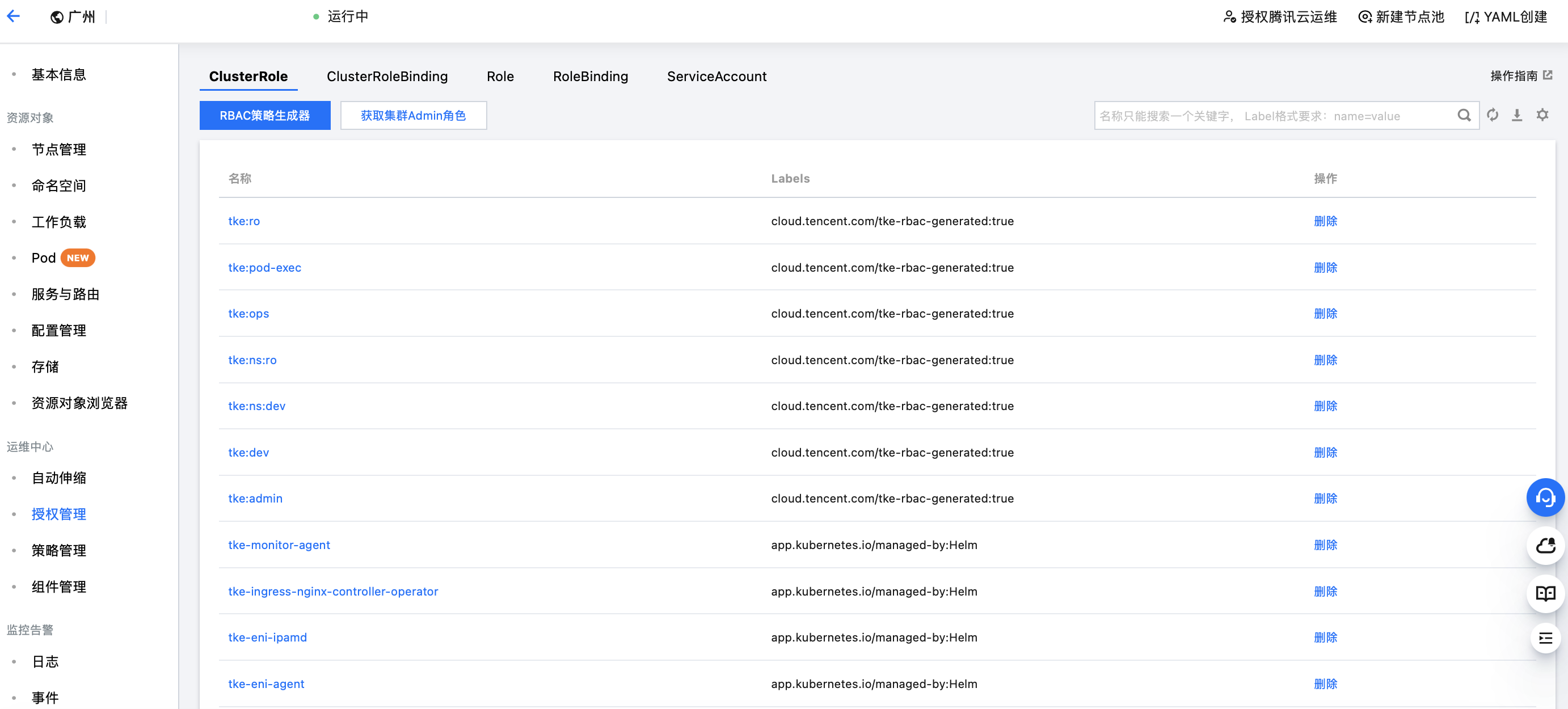This screenshot has width=1568, height=709.
Task: Open the floating documentation book icon
Action: (x=1545, y=593)
